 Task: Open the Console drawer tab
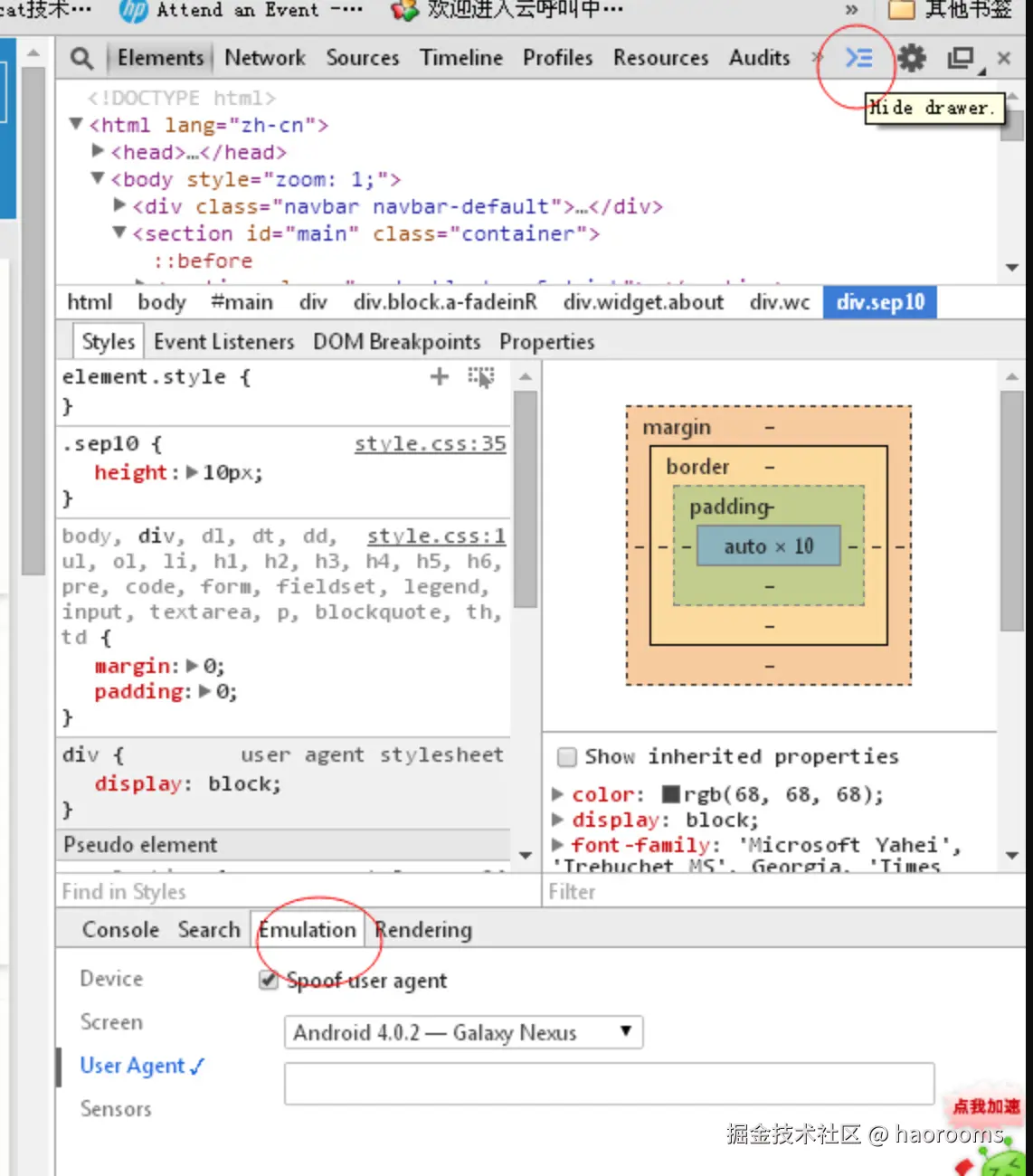tap(120, 930)
